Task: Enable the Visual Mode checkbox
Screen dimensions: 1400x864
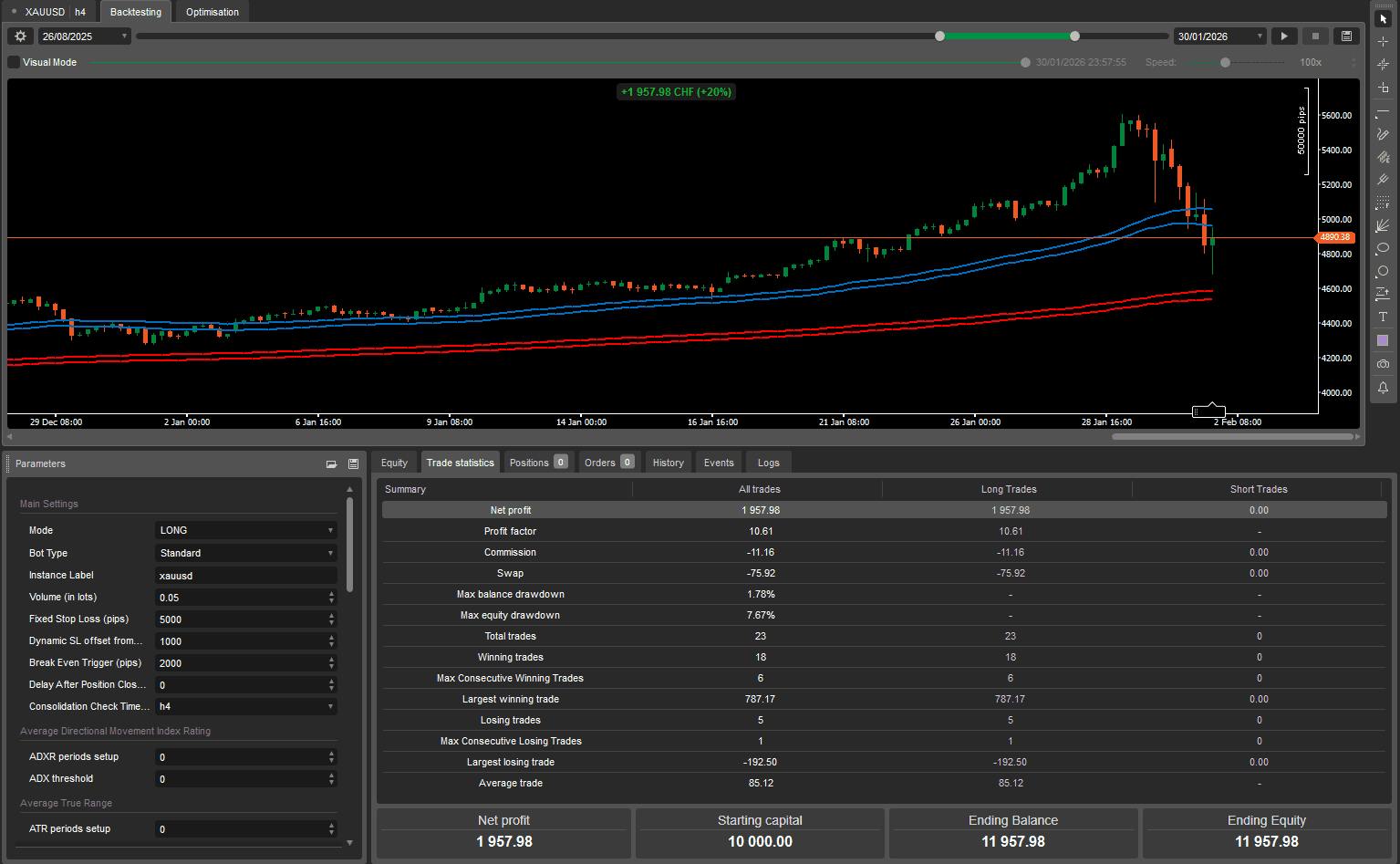Action: [14, 62]
